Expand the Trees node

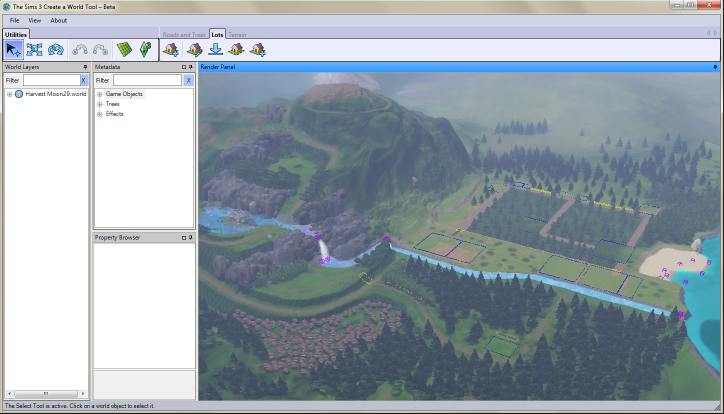(x=99, y=104)
